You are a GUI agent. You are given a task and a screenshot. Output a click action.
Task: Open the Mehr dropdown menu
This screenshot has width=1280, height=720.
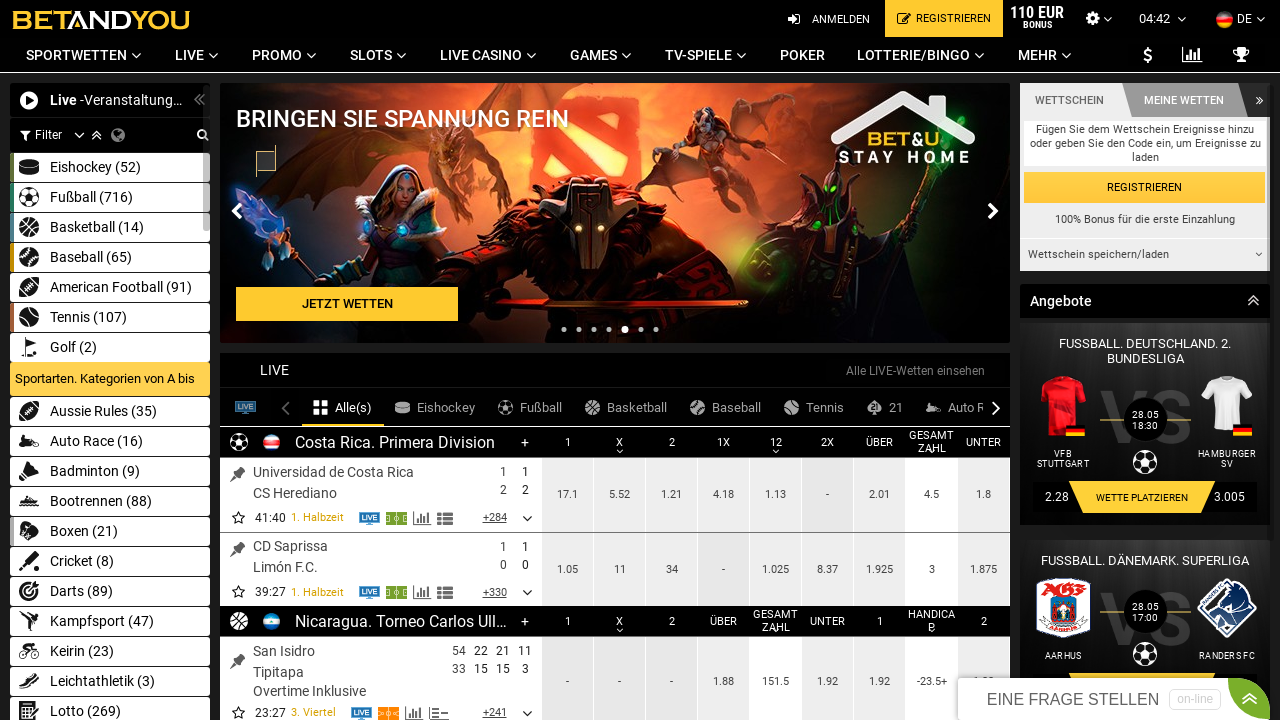1045,55
